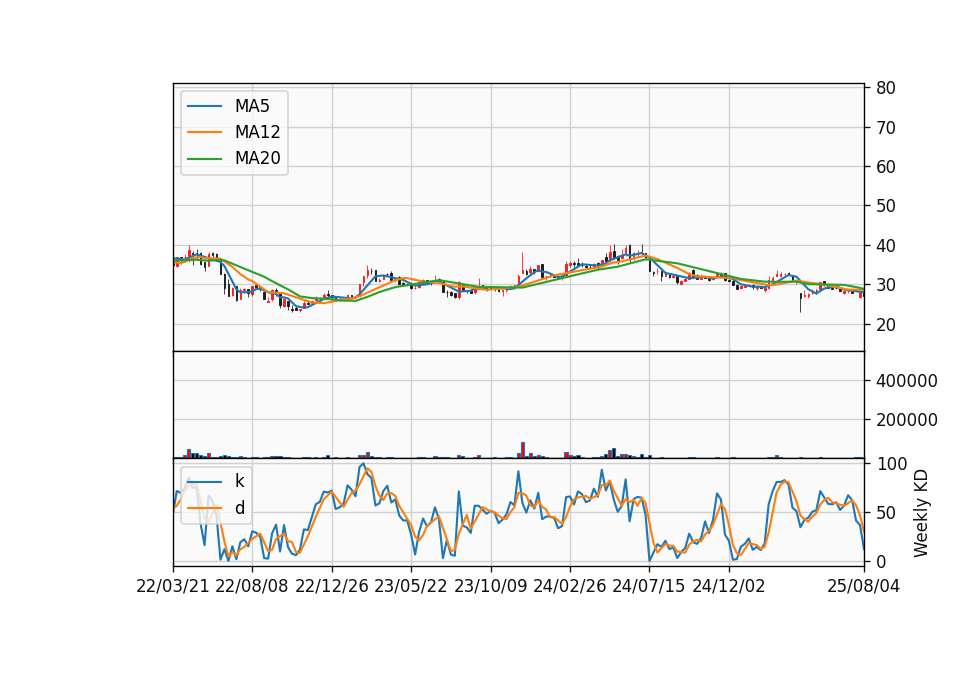This screenshot has width=960, height=690.
Task: Click the 25/08/04 date tick label
Action: (x=864, y=587)
